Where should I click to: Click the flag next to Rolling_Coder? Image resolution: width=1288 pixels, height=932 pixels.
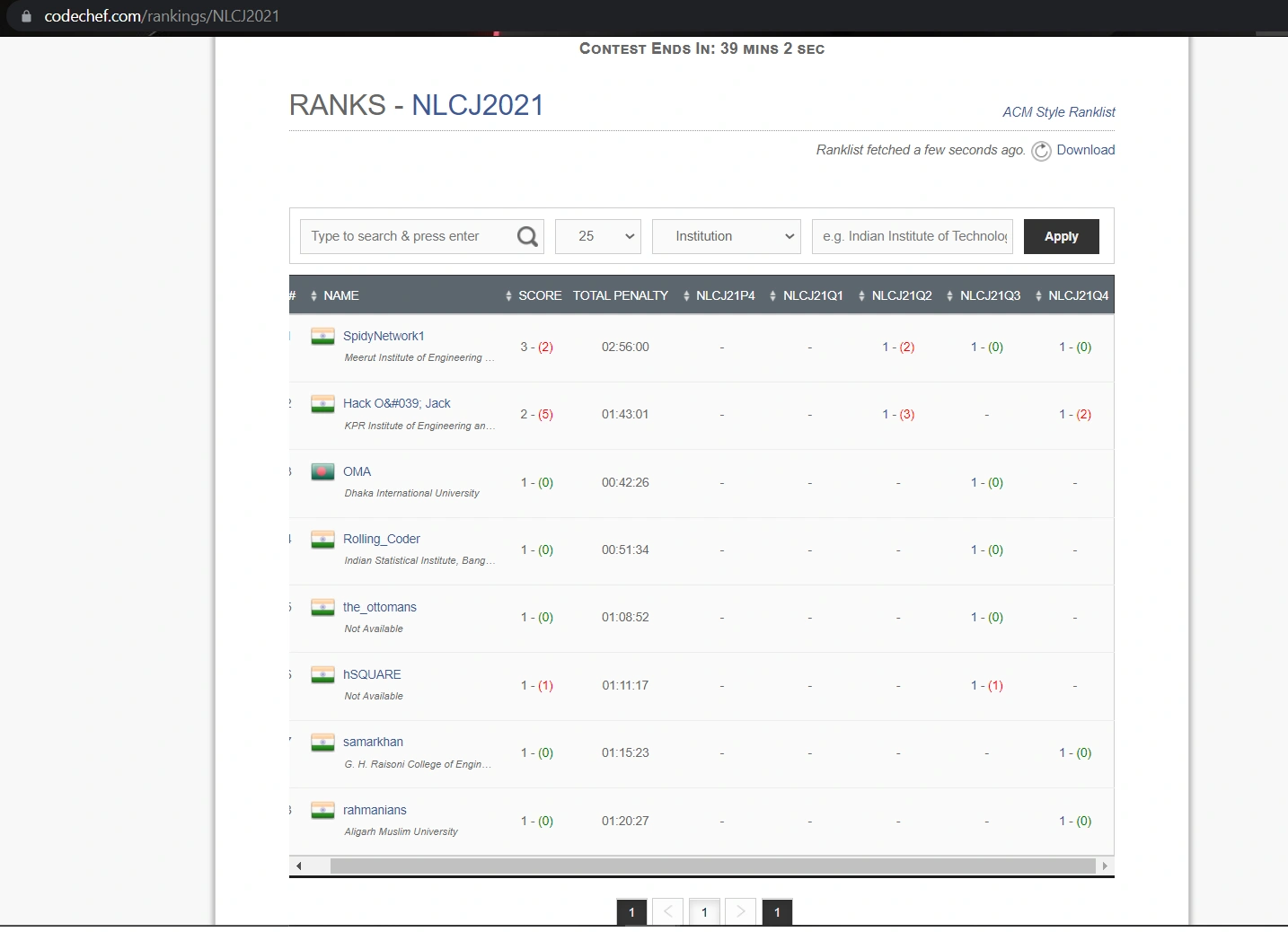pos(322,540)
